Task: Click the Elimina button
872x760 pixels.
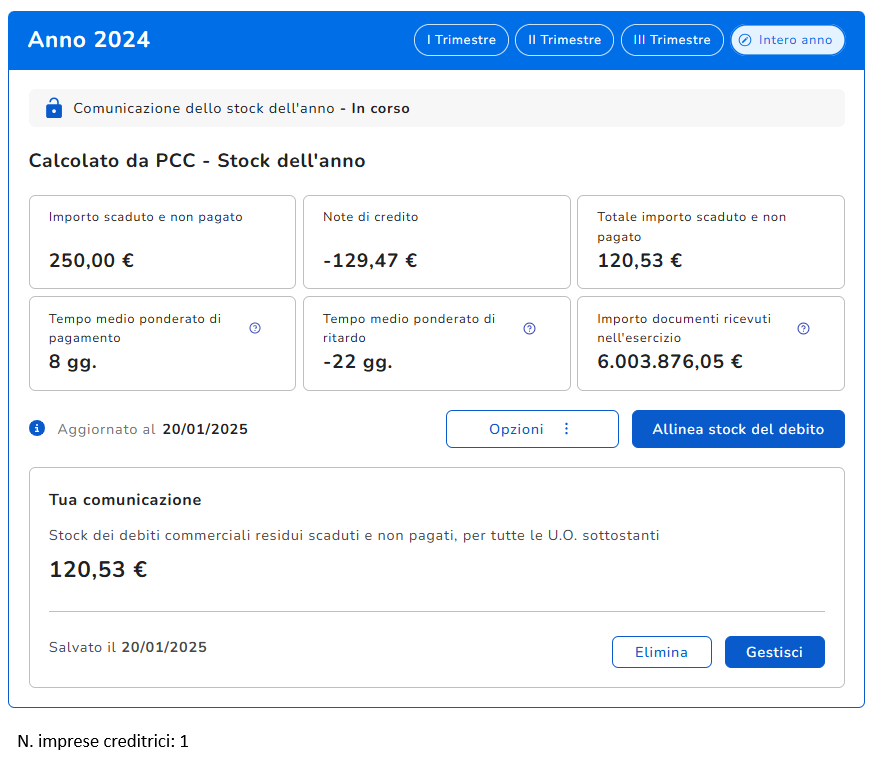Action: click(x=661, y=652)
